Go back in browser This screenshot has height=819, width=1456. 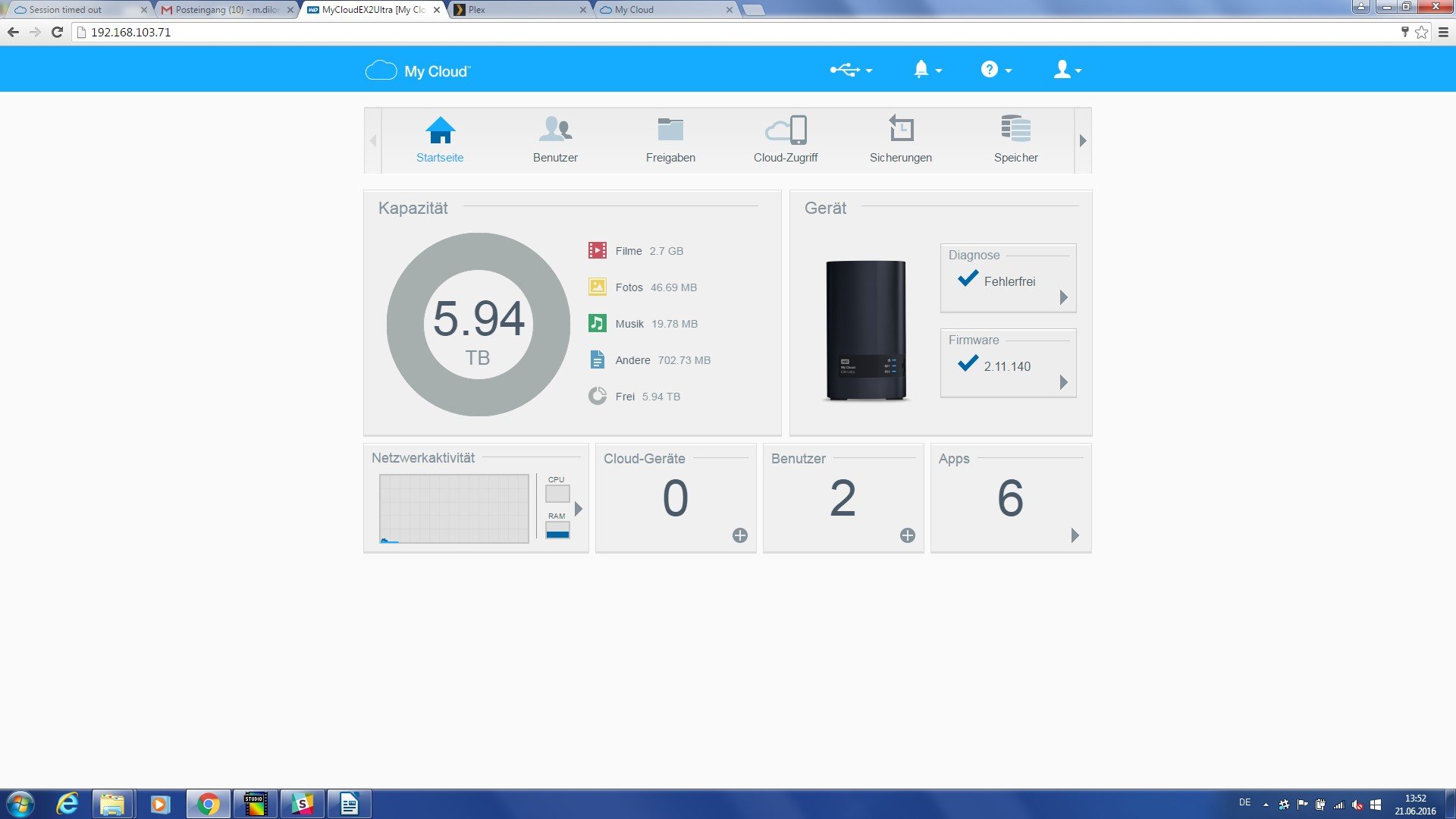[x=13, y=32]
